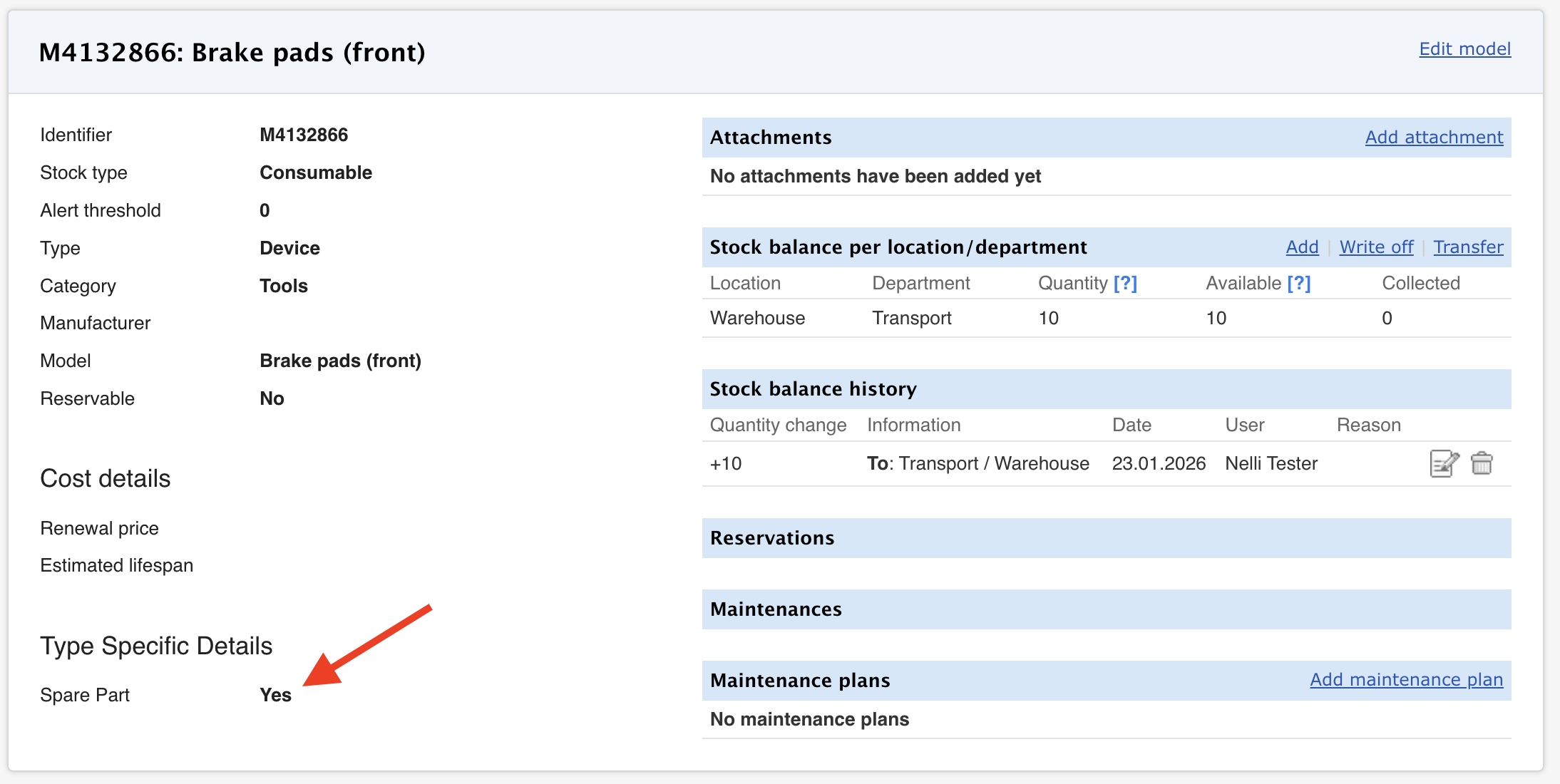The image size is (1560, 784).
Task: Click the edit icon in stock history row
Action: click(1444, 463)
